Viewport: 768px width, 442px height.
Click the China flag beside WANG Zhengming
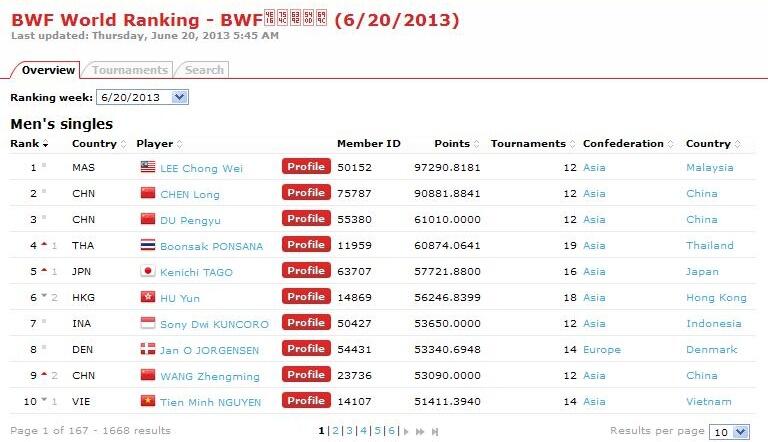click(x=148, y=374)
